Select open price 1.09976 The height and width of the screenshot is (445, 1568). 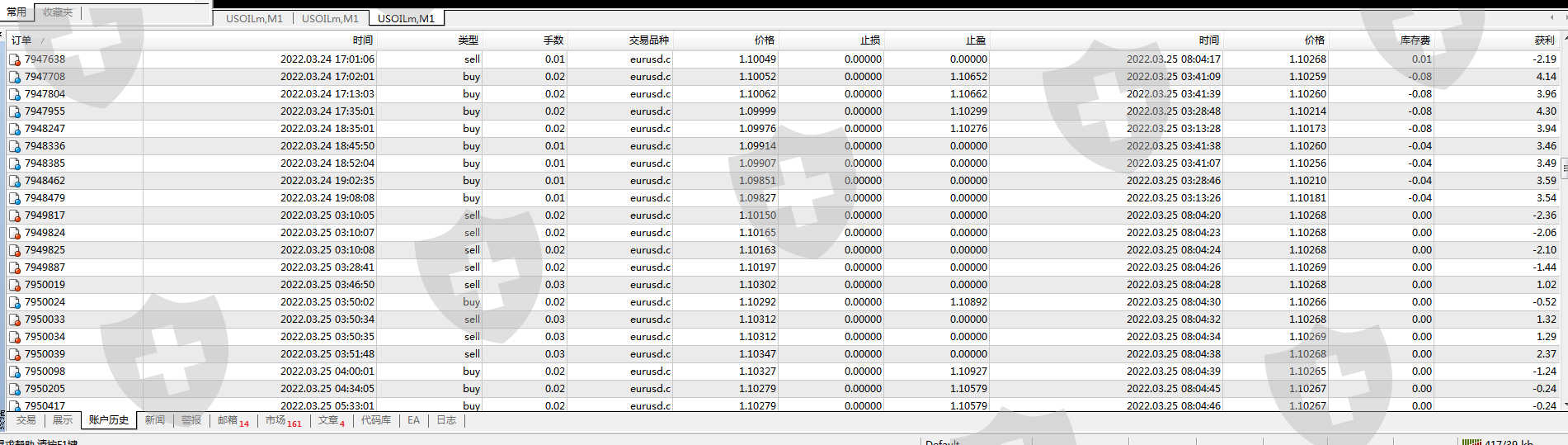coord(757,129)
